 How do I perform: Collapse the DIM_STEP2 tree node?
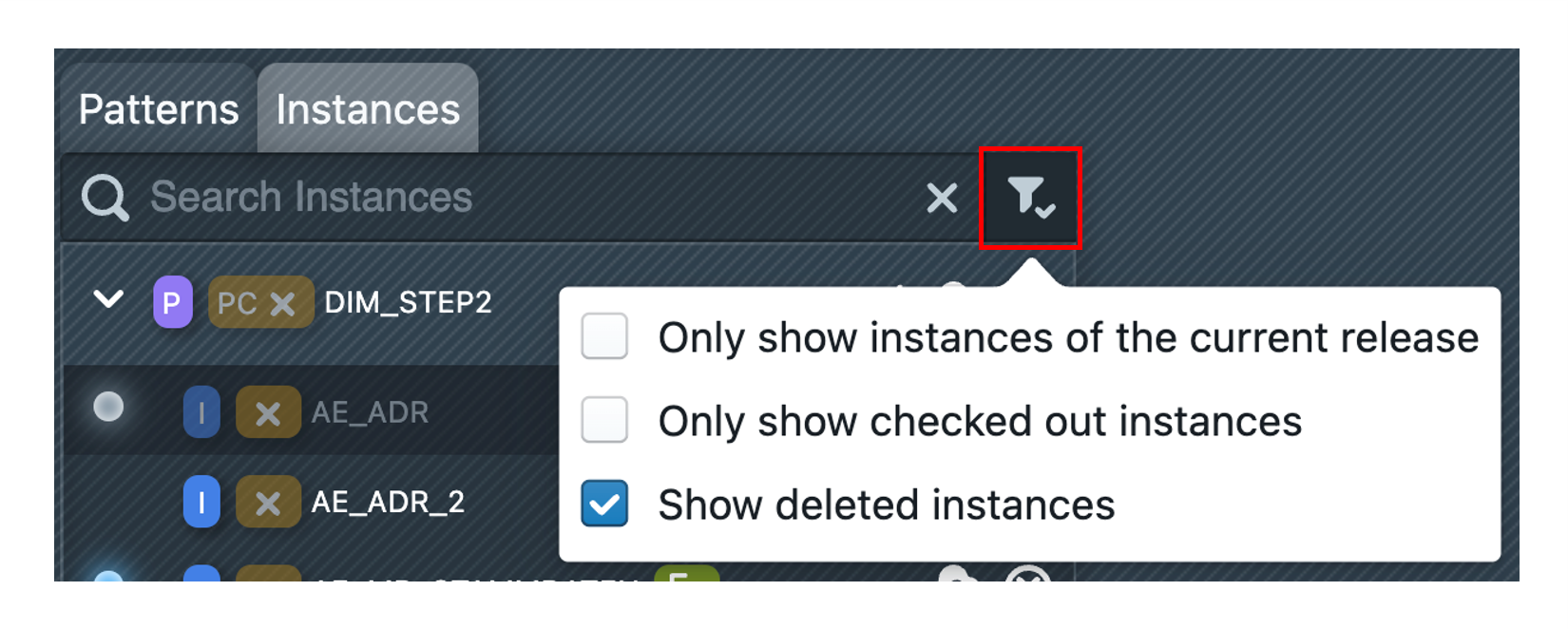coord(108,300)
